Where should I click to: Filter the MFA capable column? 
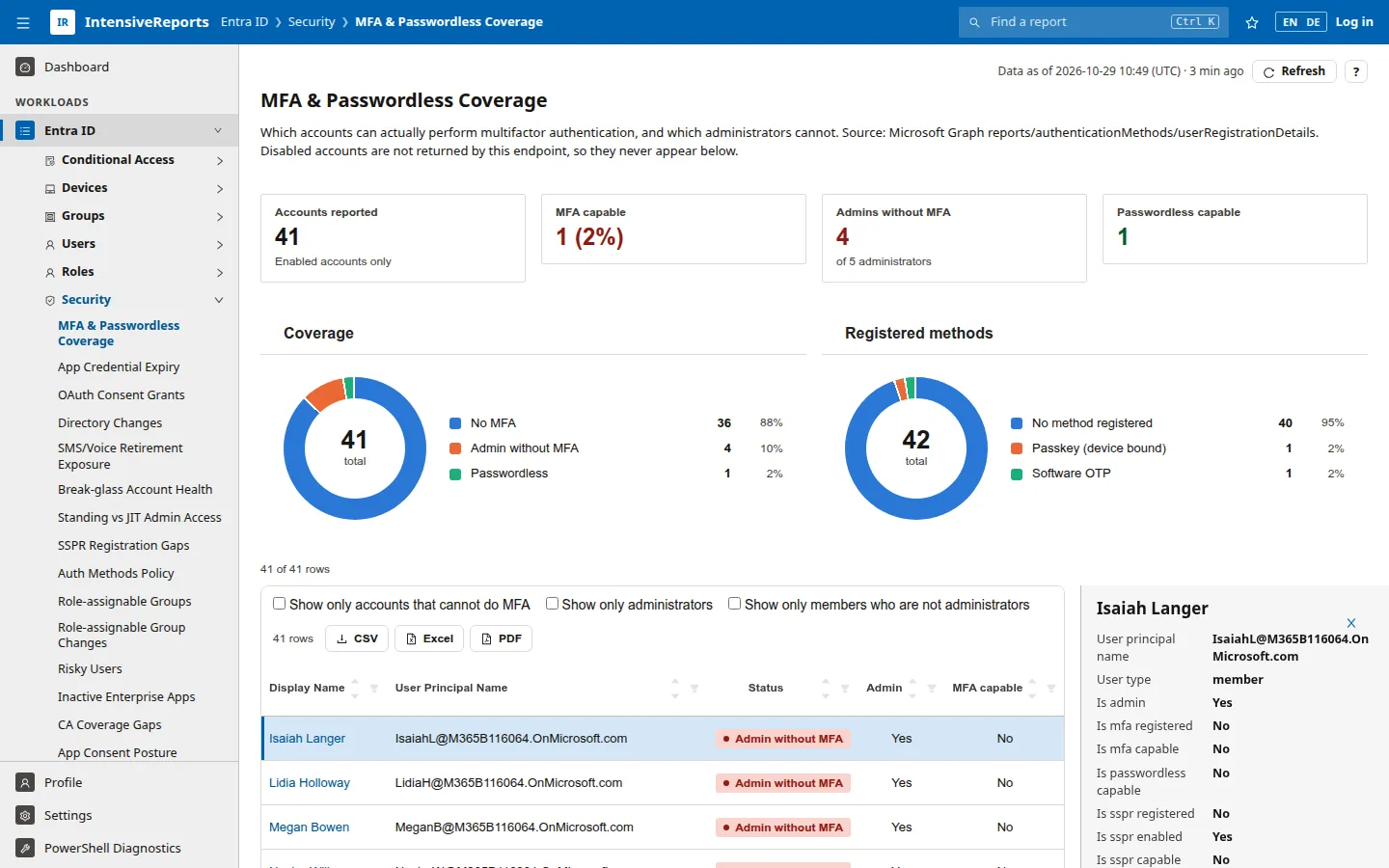[x=1051, y=689]
